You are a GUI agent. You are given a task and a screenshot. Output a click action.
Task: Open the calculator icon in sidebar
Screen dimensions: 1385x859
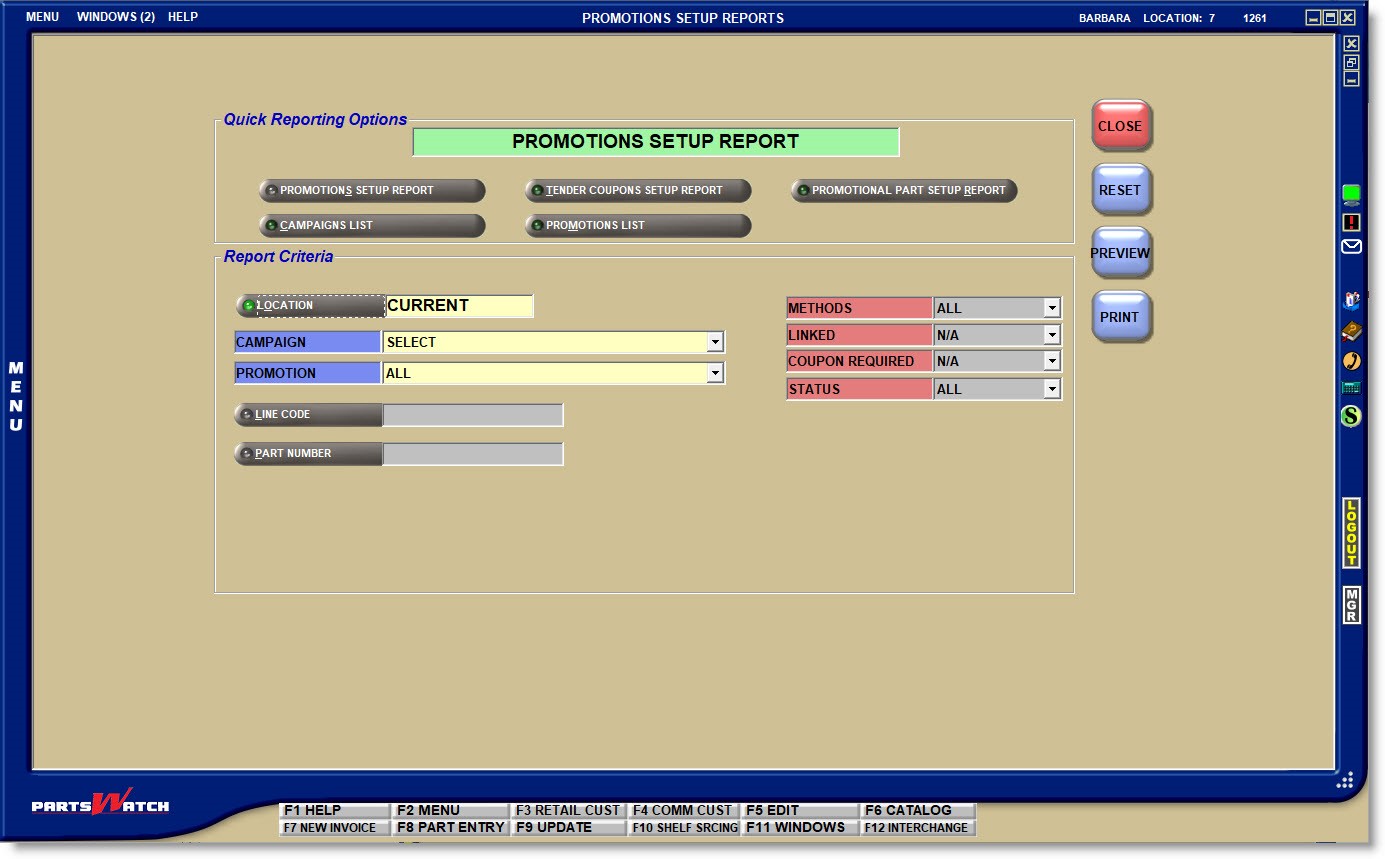[x=1351, y=388]
